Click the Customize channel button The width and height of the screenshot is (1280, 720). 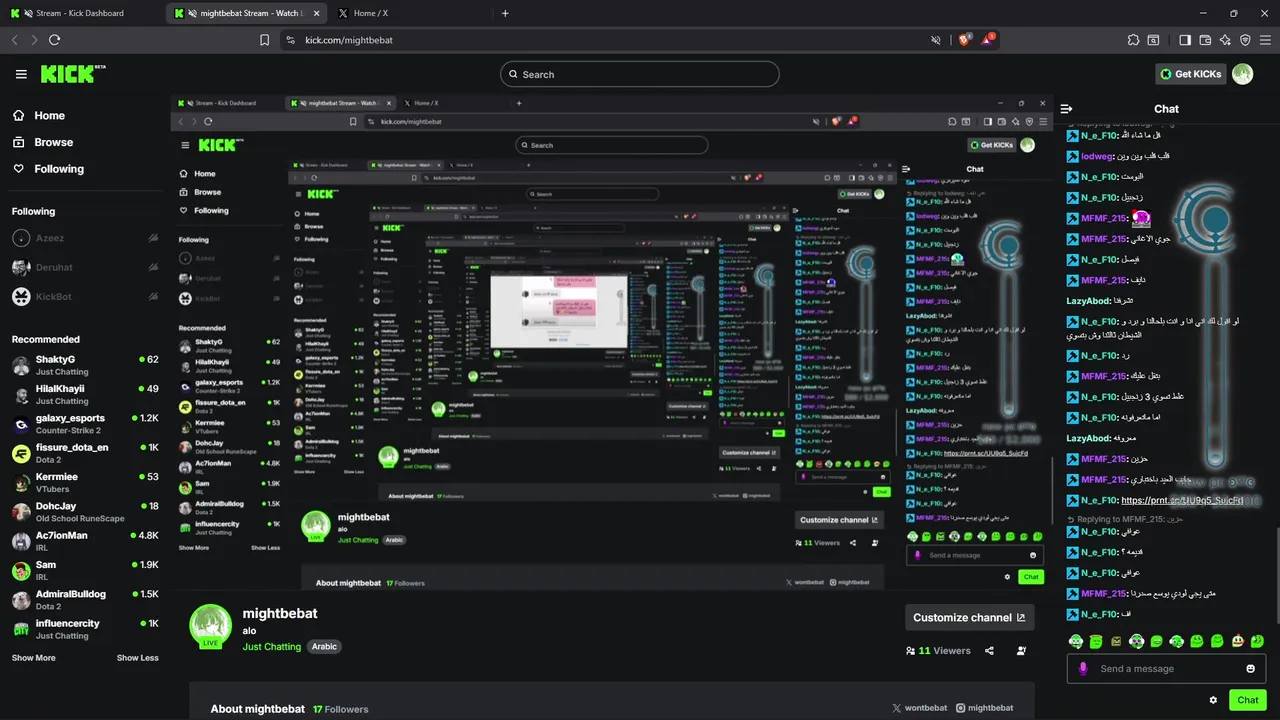pyautogui.click(x=969, y=617)
